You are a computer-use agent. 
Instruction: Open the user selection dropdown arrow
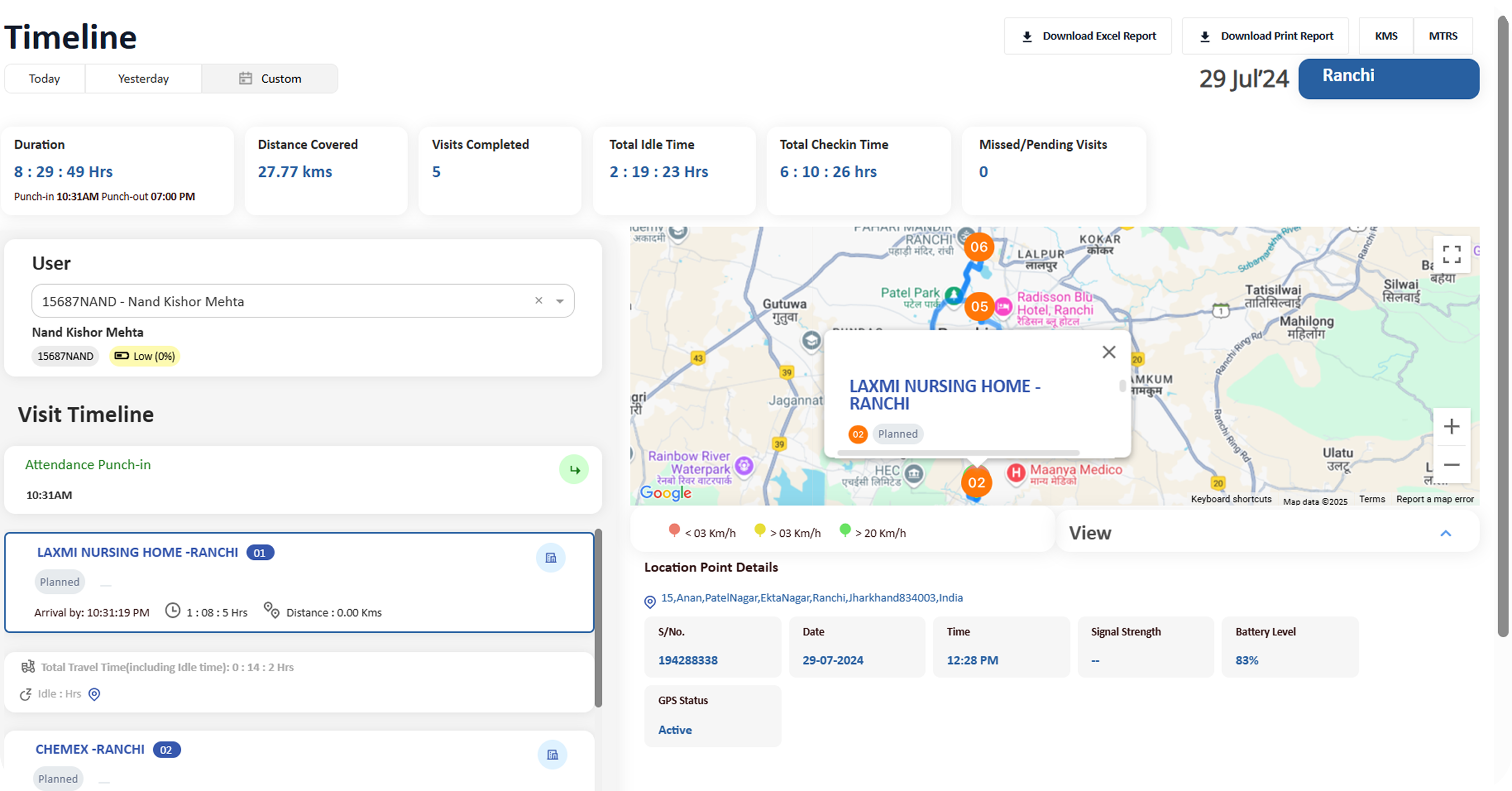tap(560, 301)
